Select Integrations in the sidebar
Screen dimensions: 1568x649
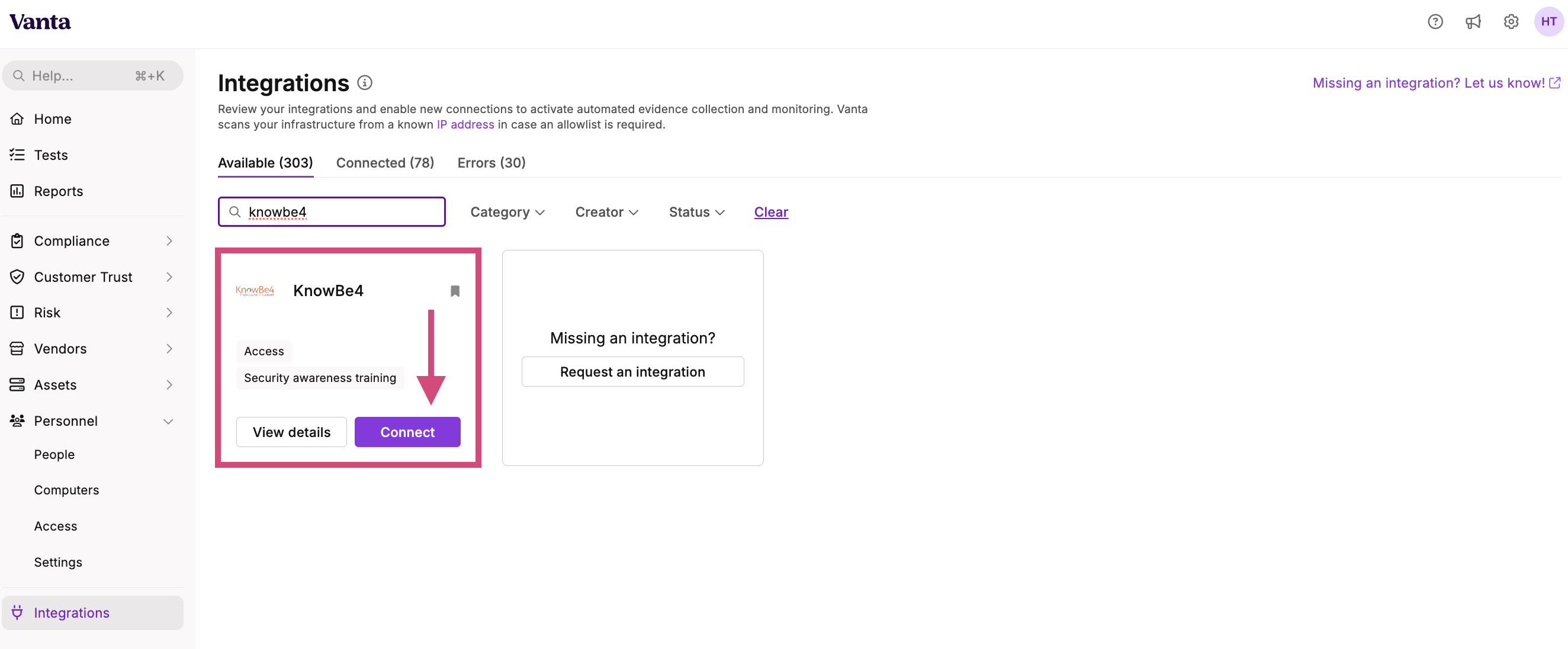coord(92,612)
